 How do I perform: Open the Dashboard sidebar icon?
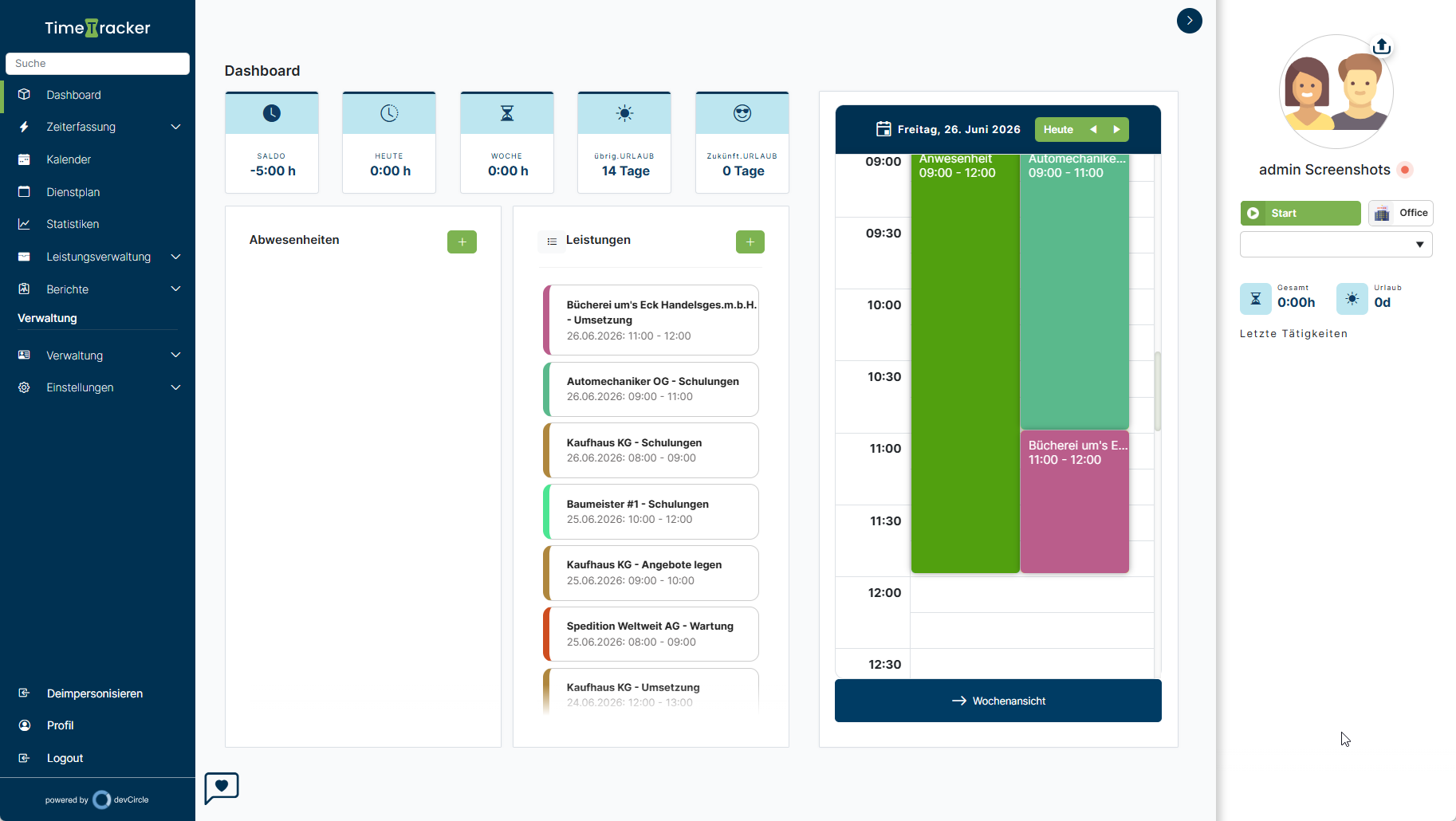pos(24,94)
